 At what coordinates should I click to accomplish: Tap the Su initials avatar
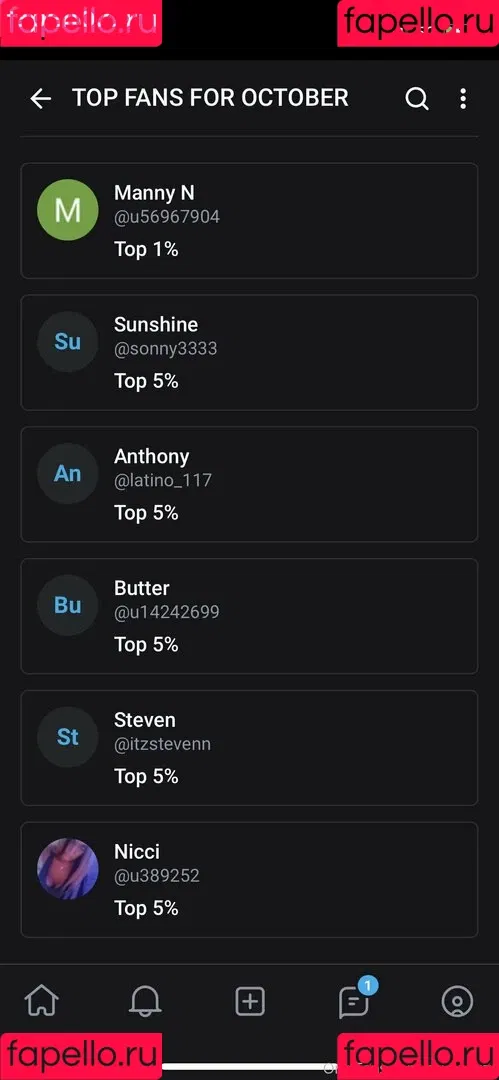[x=68, y=342]
